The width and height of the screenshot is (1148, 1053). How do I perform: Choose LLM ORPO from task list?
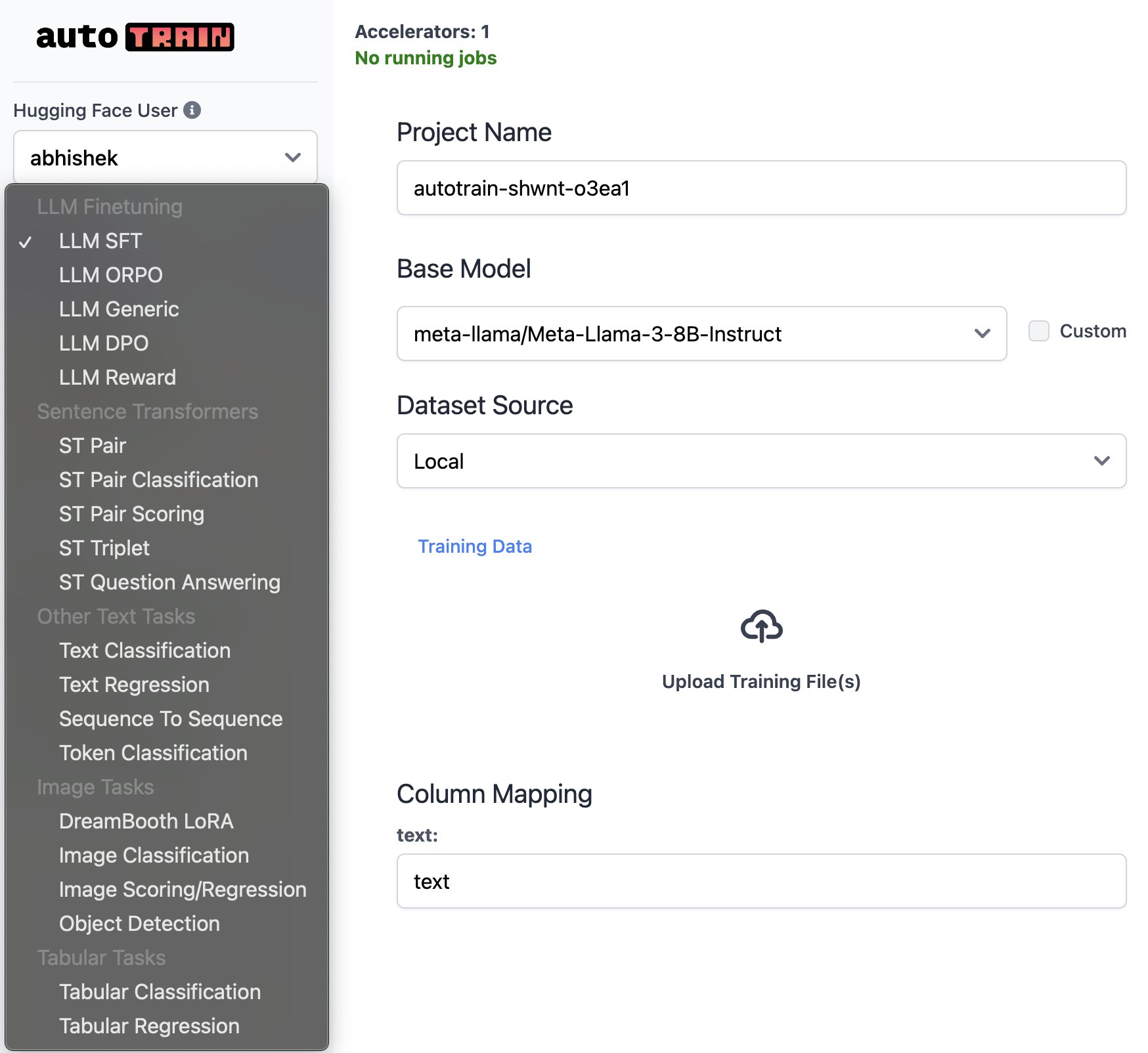click(x=167, y=275)
